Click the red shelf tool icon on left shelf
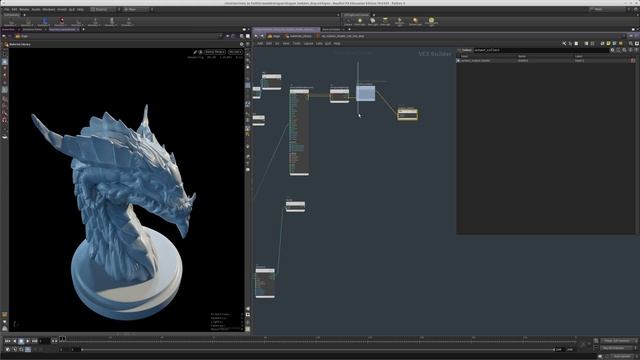Screen dimensions: 640x360 click(62, 21)
